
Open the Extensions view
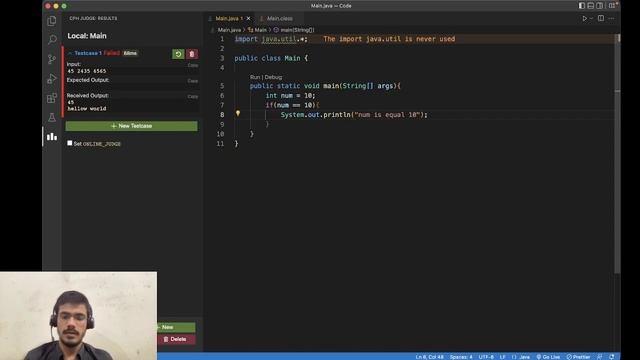(52, 98)
